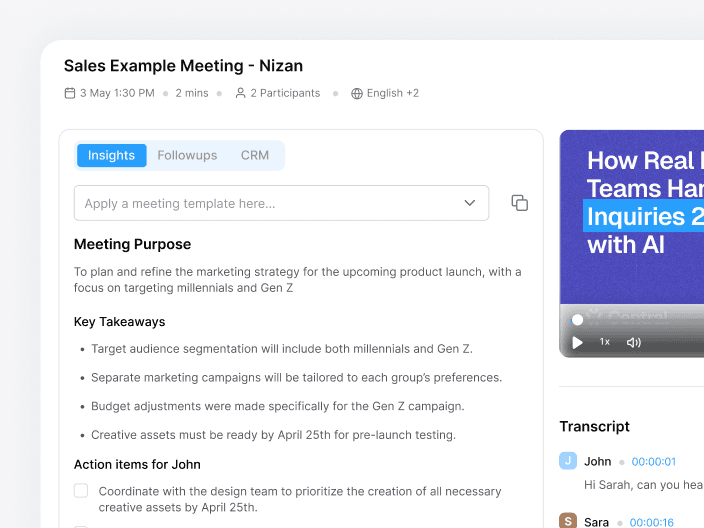Click the calendar icon beside 3 May
Image resolution: width=704 pixels, height=528 pixels.
(x=70, y=93)
